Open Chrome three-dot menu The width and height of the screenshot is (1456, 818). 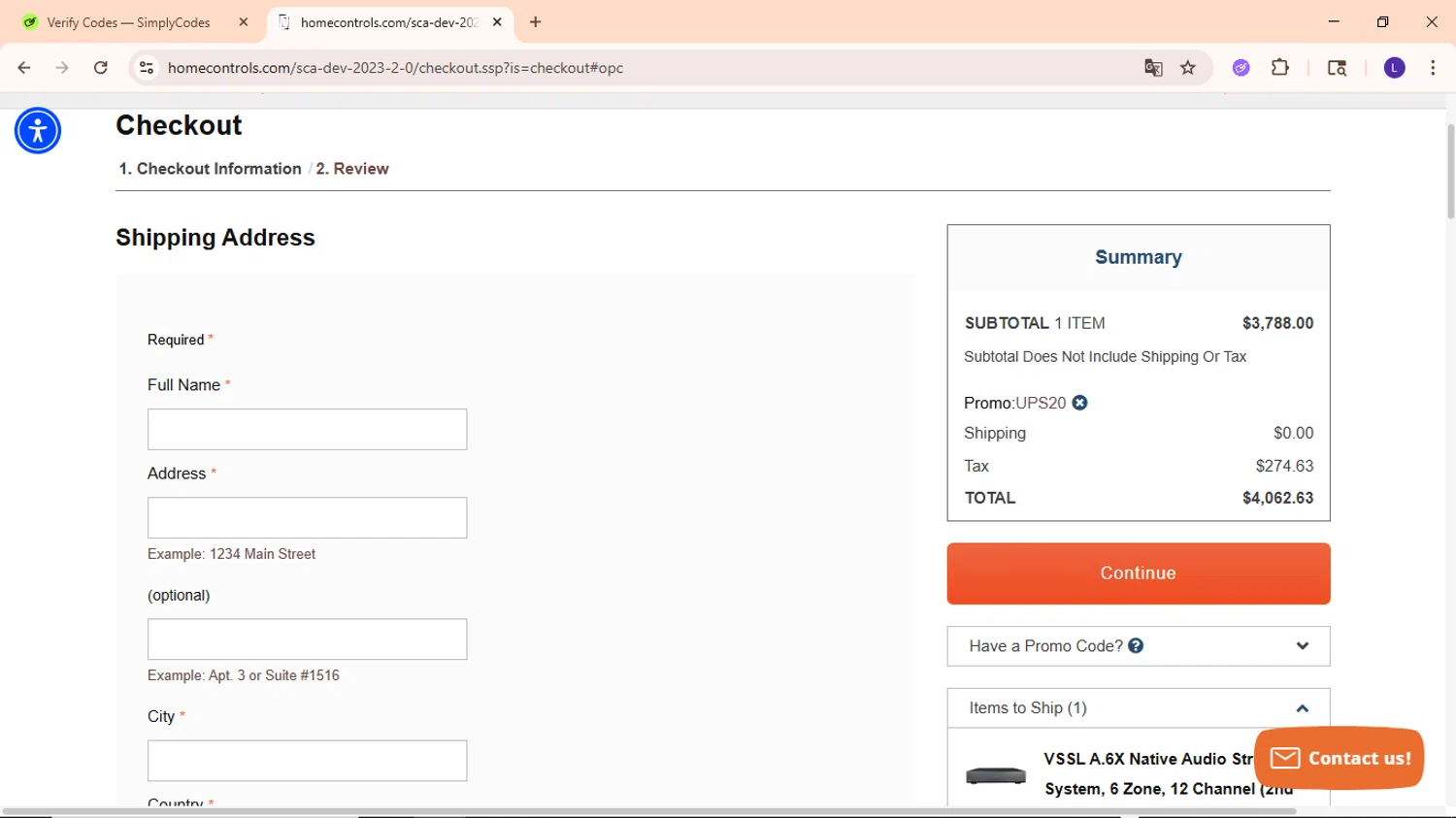[x=1433, y=68]
